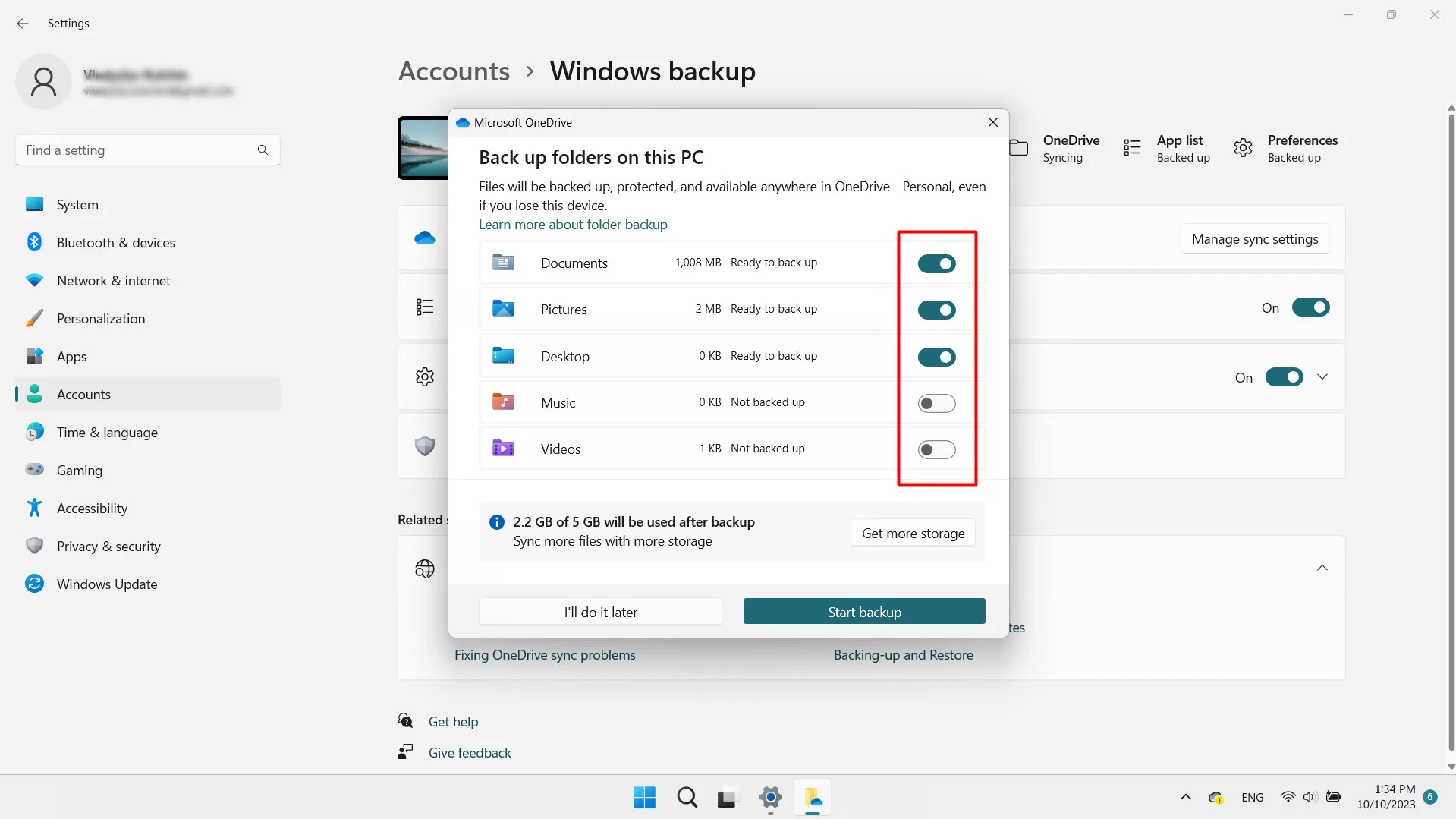Screen dimensions: 1456x819
Task: Close the Microsoft OneDrive dialog
Action: (992, 122)
